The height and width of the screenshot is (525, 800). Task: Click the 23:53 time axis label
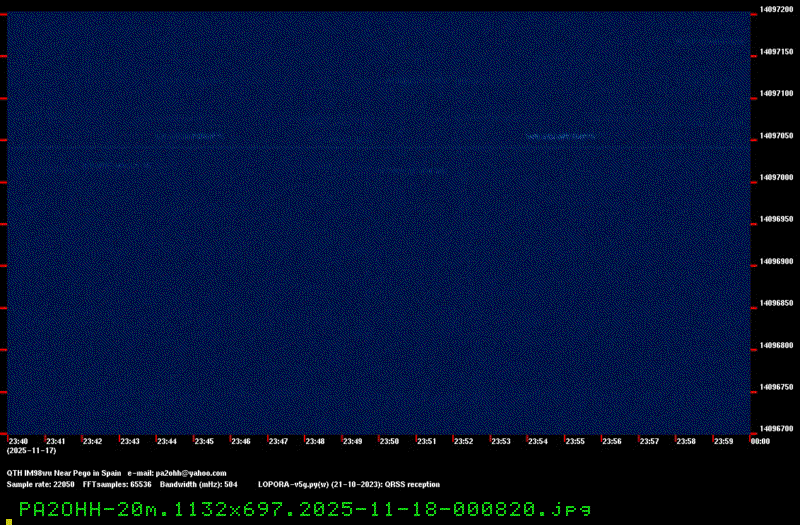point(501,441)
